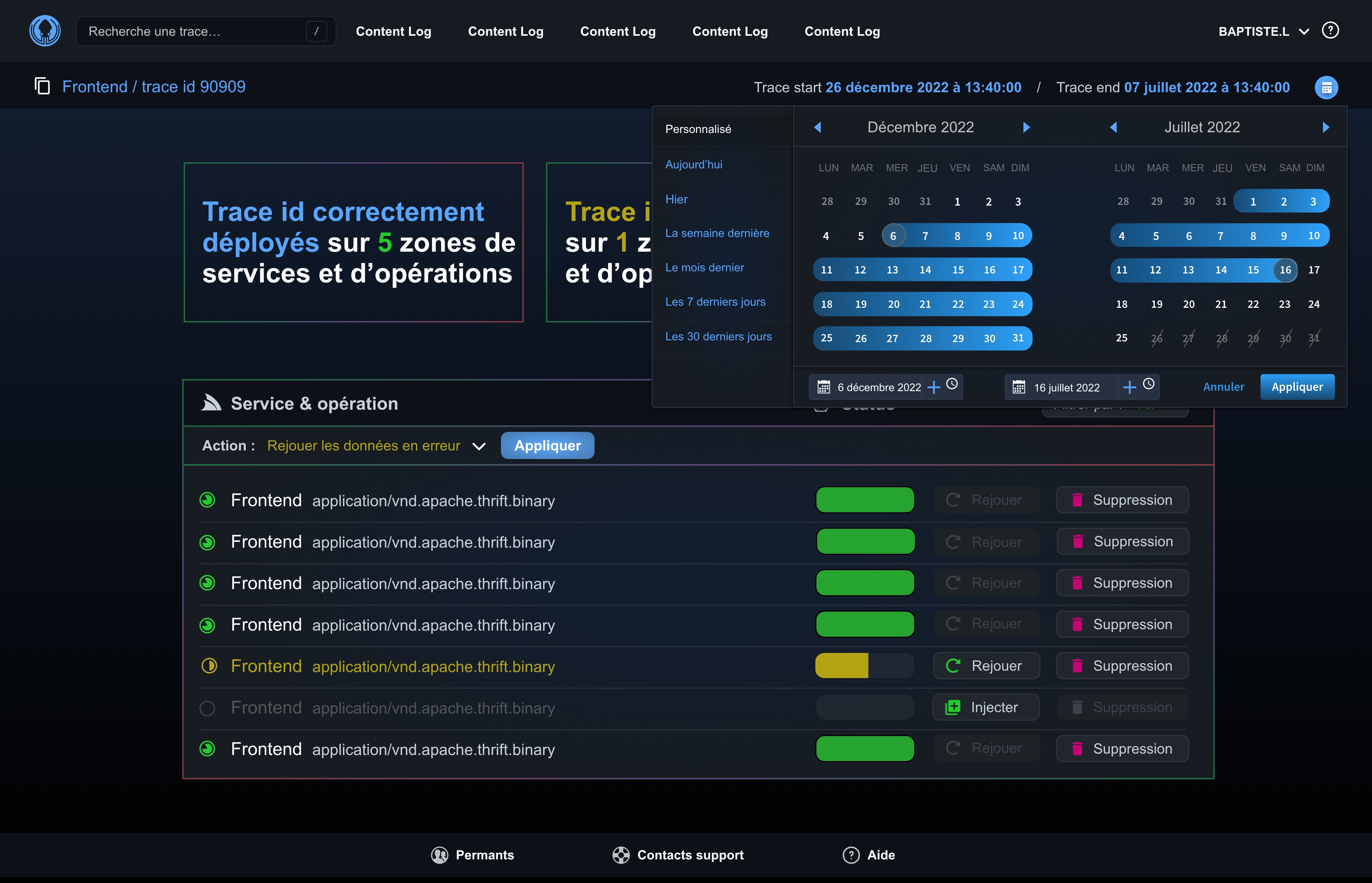The image size is (1372, 883).
Task: Go to previous month on the Décembre 2022 calendar
Action: pos(818,127)
